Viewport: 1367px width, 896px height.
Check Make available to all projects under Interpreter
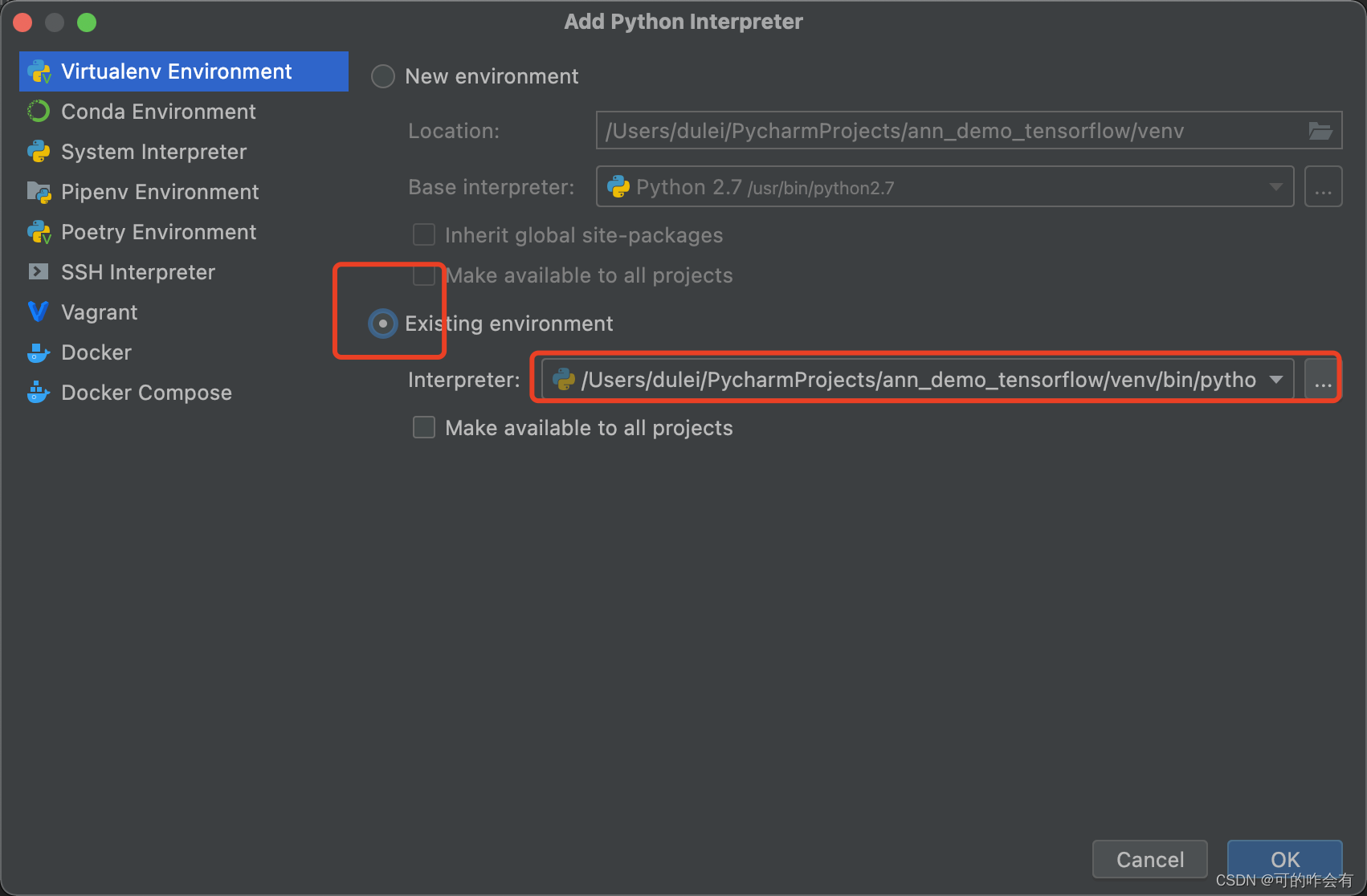(424, 428)
